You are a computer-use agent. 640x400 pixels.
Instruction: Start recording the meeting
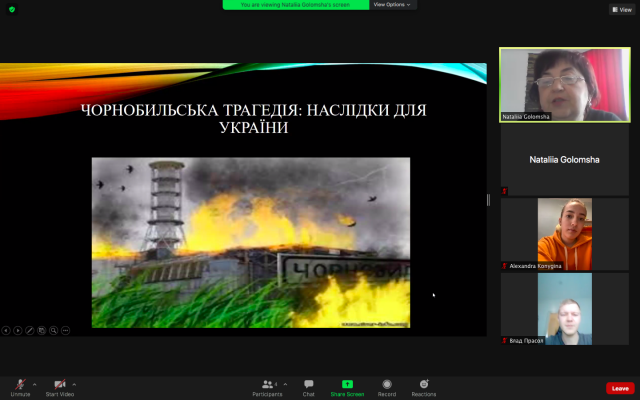(x=387, y=386)
